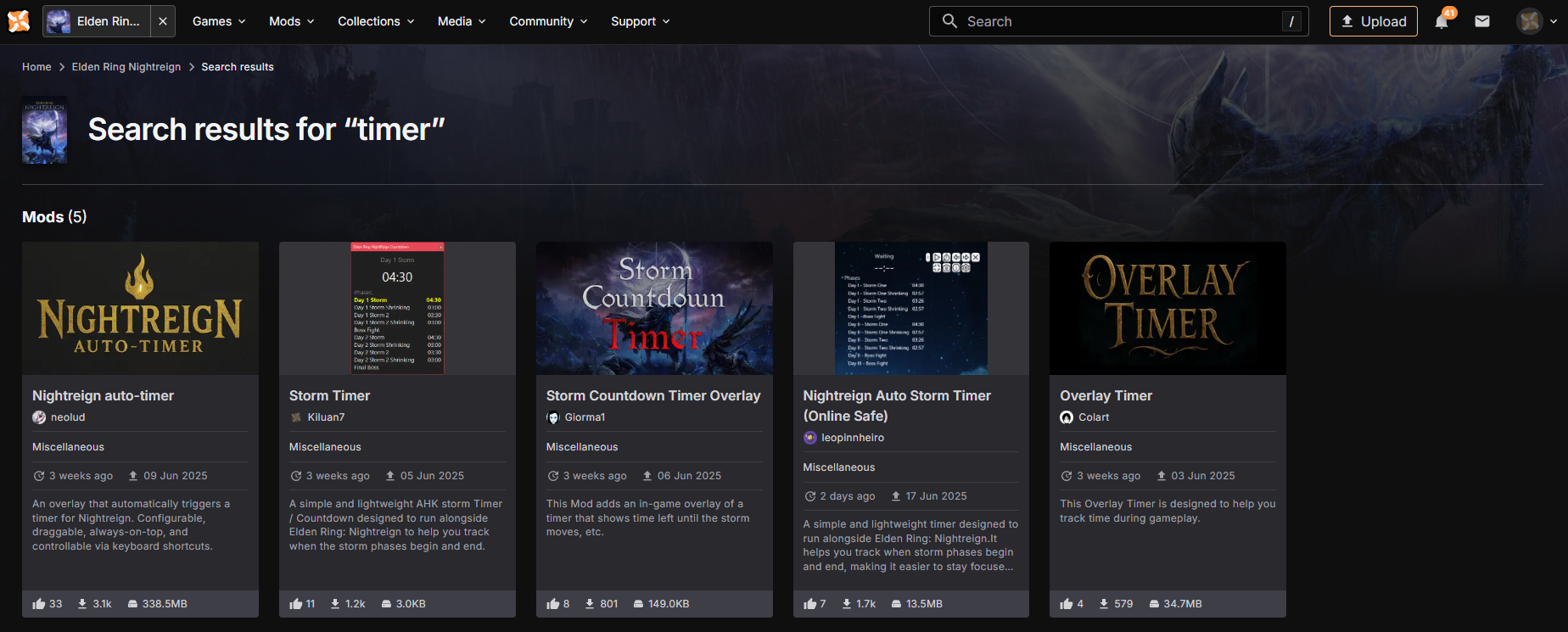Expand the Games menu
The width and height of the screenshot is (1568, 632).
tap(219, 21)
